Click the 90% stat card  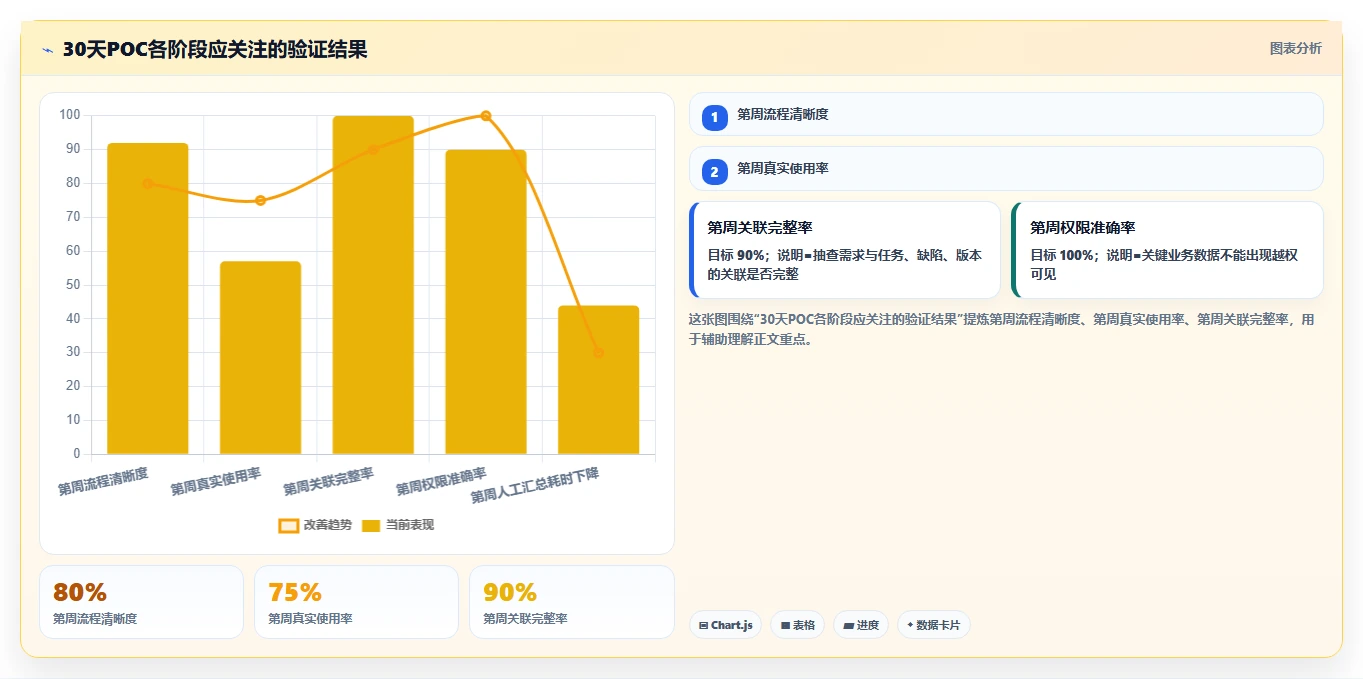tap(571, 602)
